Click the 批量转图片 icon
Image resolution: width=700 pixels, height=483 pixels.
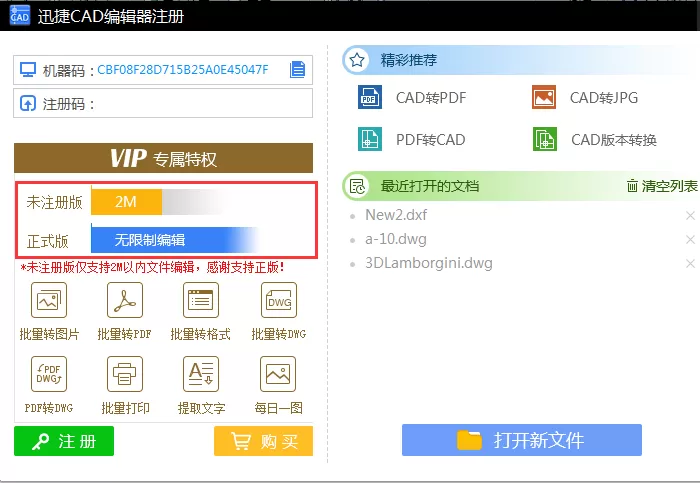point(49,300)
